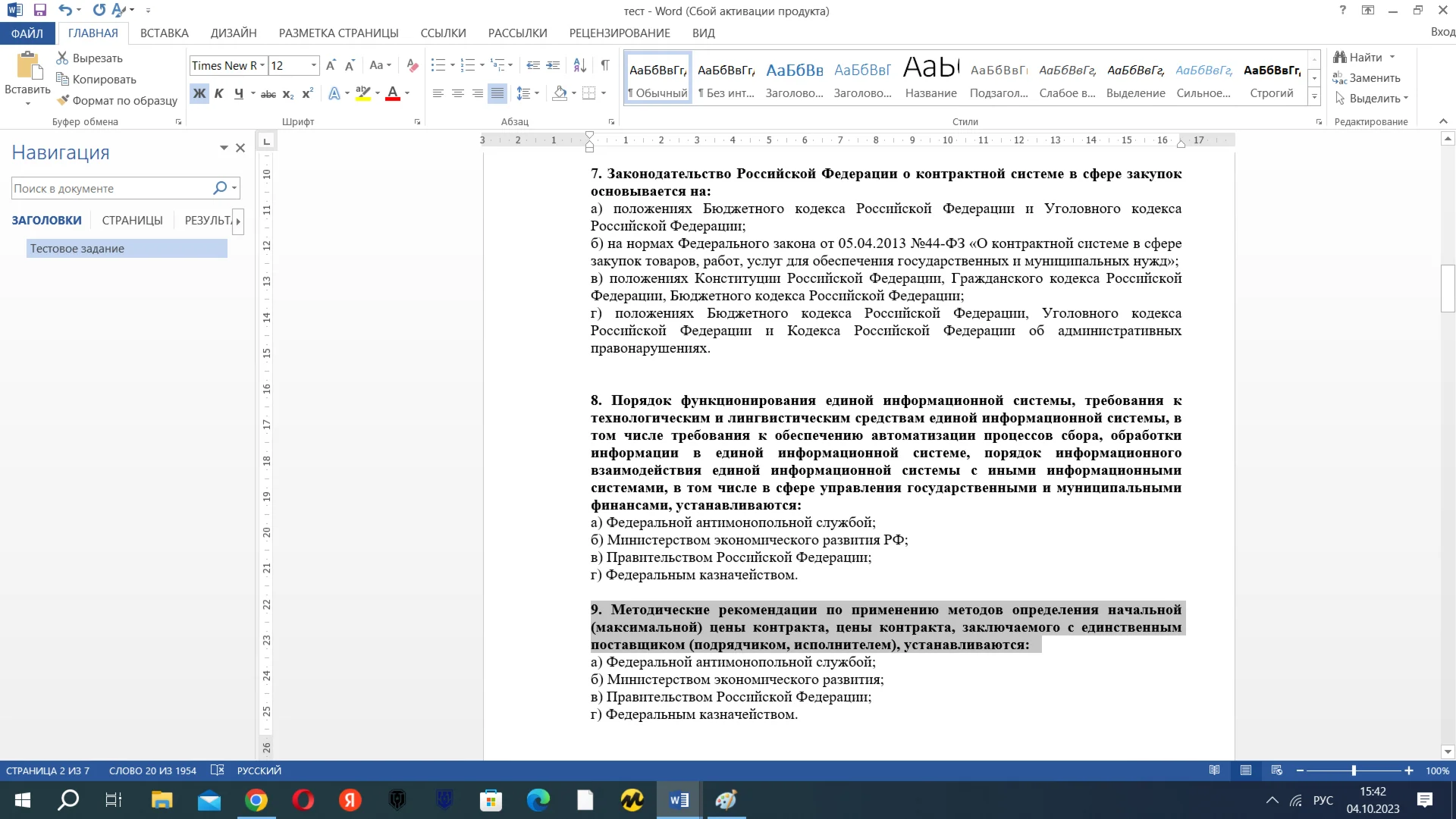Open the font size dropdown showing 12

[313, 66]
